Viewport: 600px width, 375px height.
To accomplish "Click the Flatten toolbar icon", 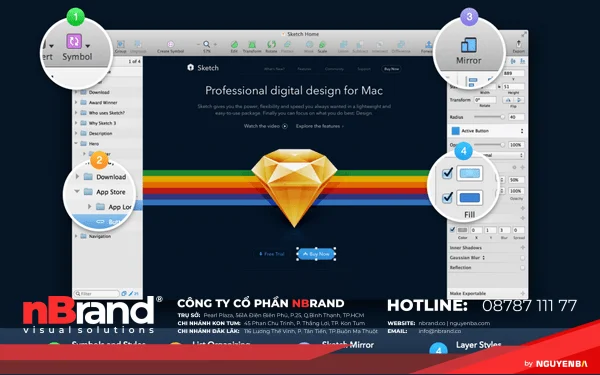I will tap(287, 44).
